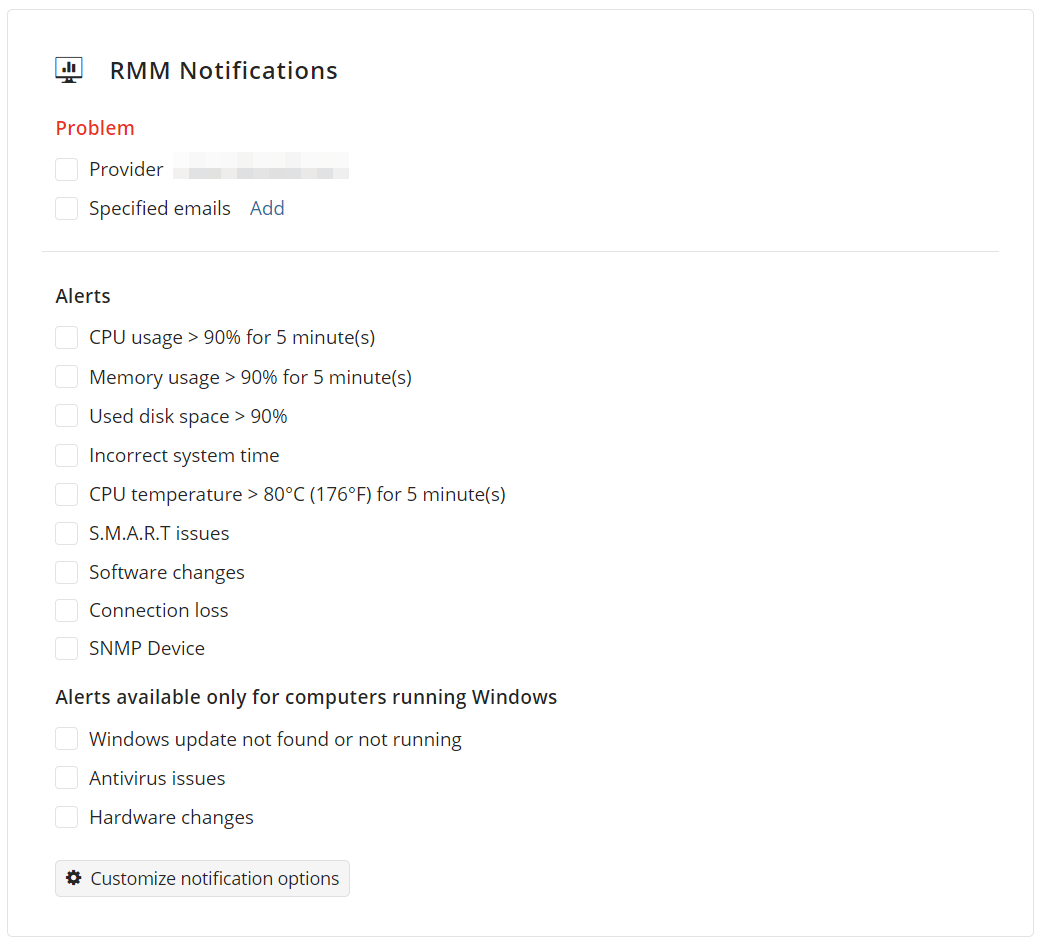Screen dimensions: 1043x949
Task: Enable the SNMP Device alert
Action: (x=66, y=648)
